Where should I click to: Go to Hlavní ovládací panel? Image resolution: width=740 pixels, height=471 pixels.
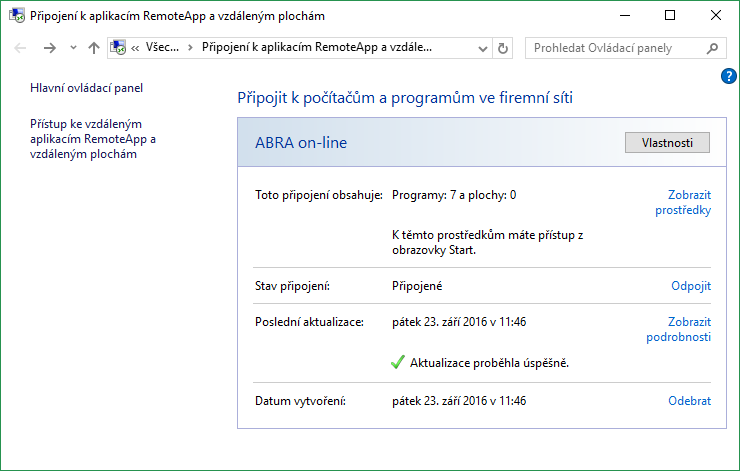click(87, 88)
